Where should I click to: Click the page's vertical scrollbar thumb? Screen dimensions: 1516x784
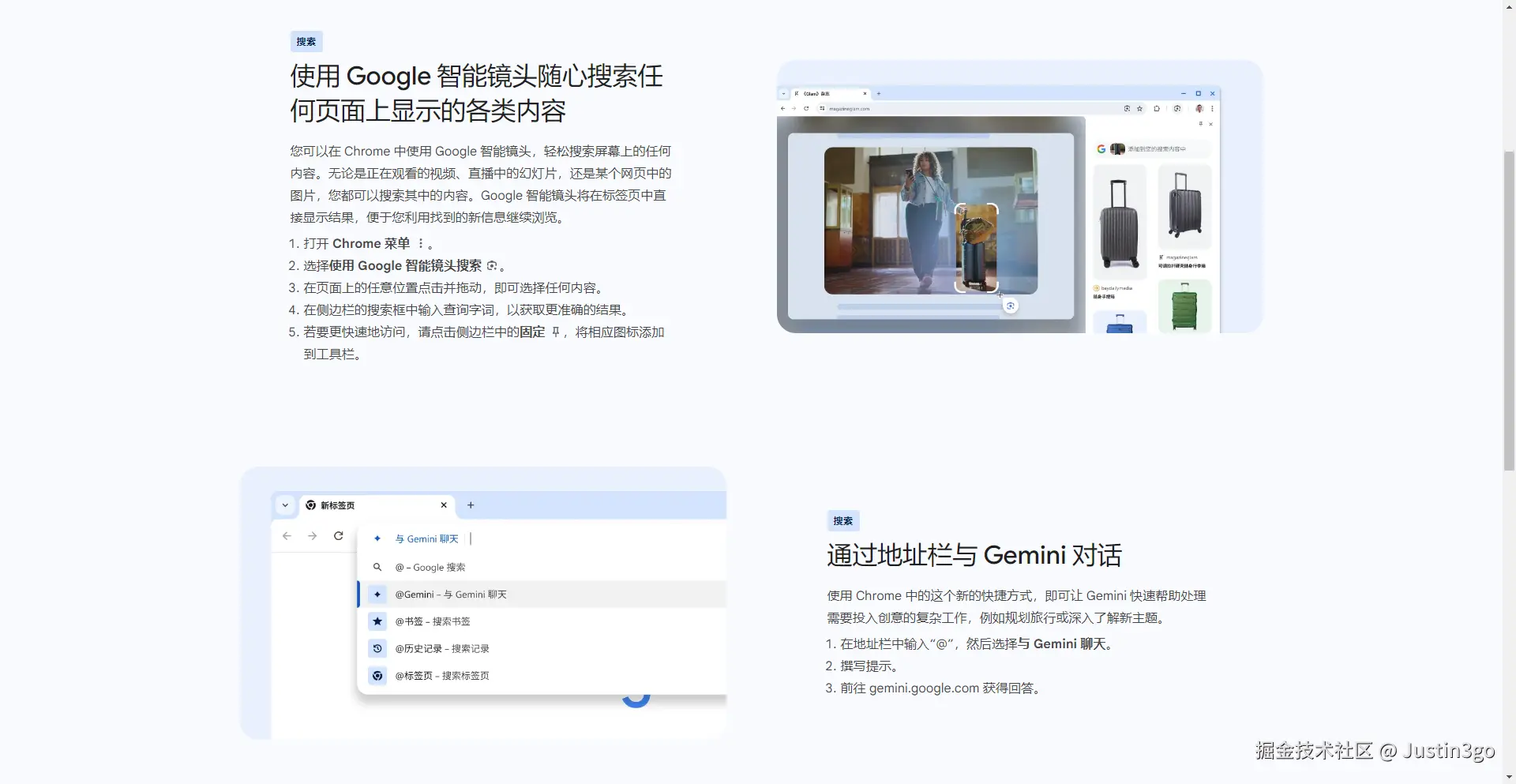click(x=1509, y=310)
